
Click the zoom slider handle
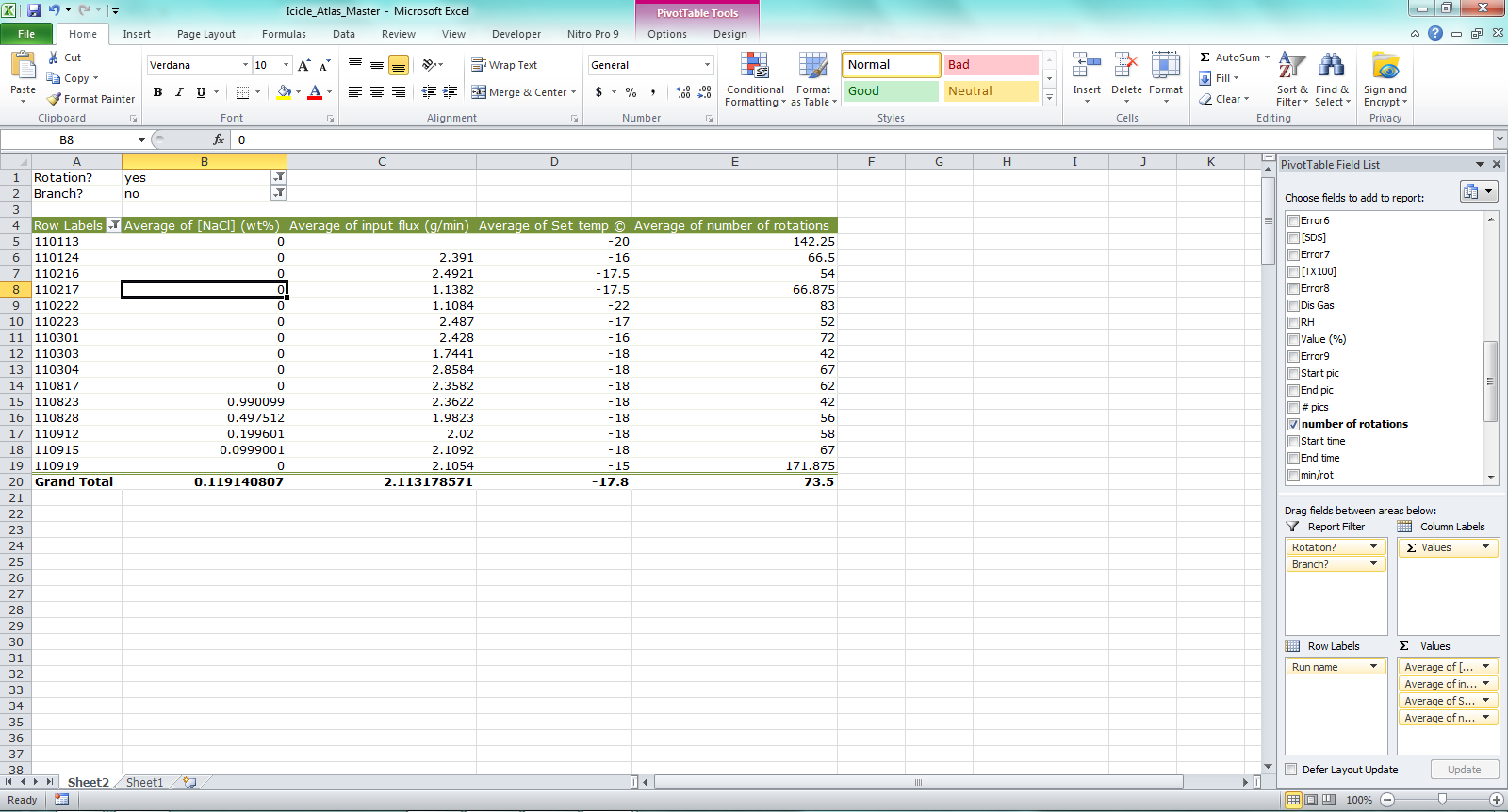(x=1442, y=800)
